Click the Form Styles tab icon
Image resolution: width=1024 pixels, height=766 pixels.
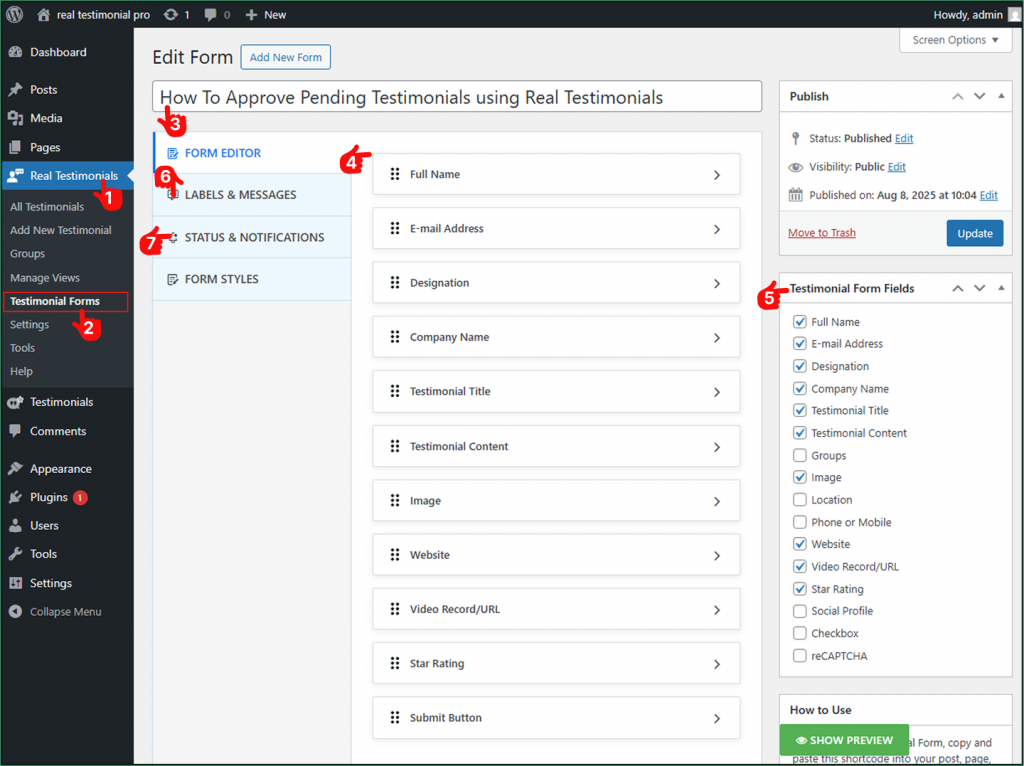pos(172,279)
